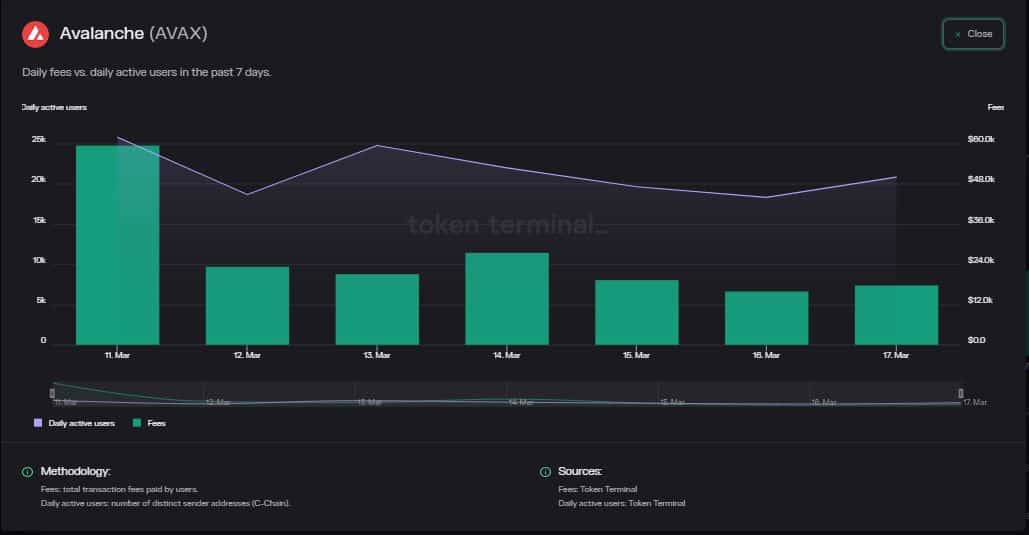
Task: Click the 14. Mar axis label
Action: [x=507, y=355]
